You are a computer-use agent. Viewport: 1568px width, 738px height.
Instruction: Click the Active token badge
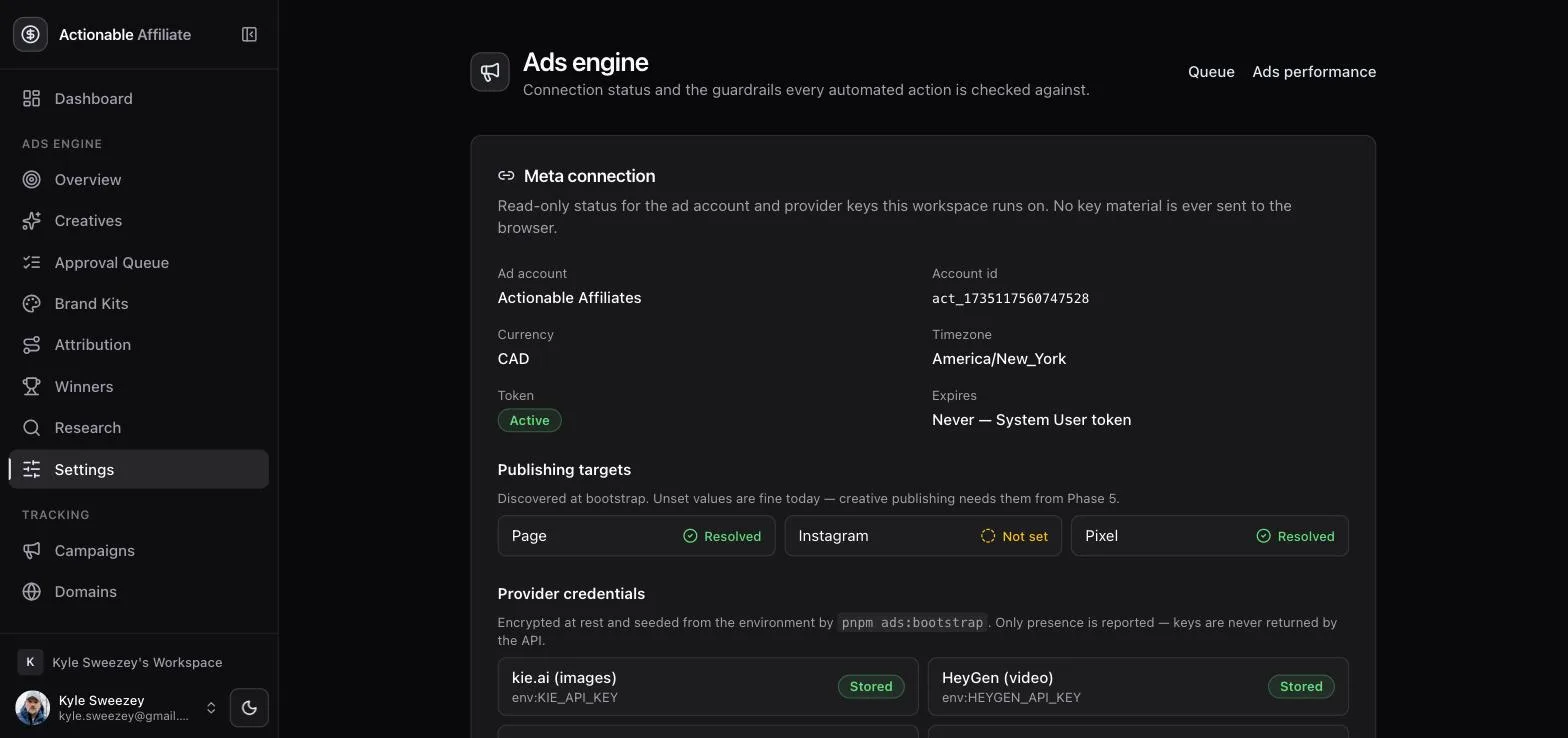point(530,420)
